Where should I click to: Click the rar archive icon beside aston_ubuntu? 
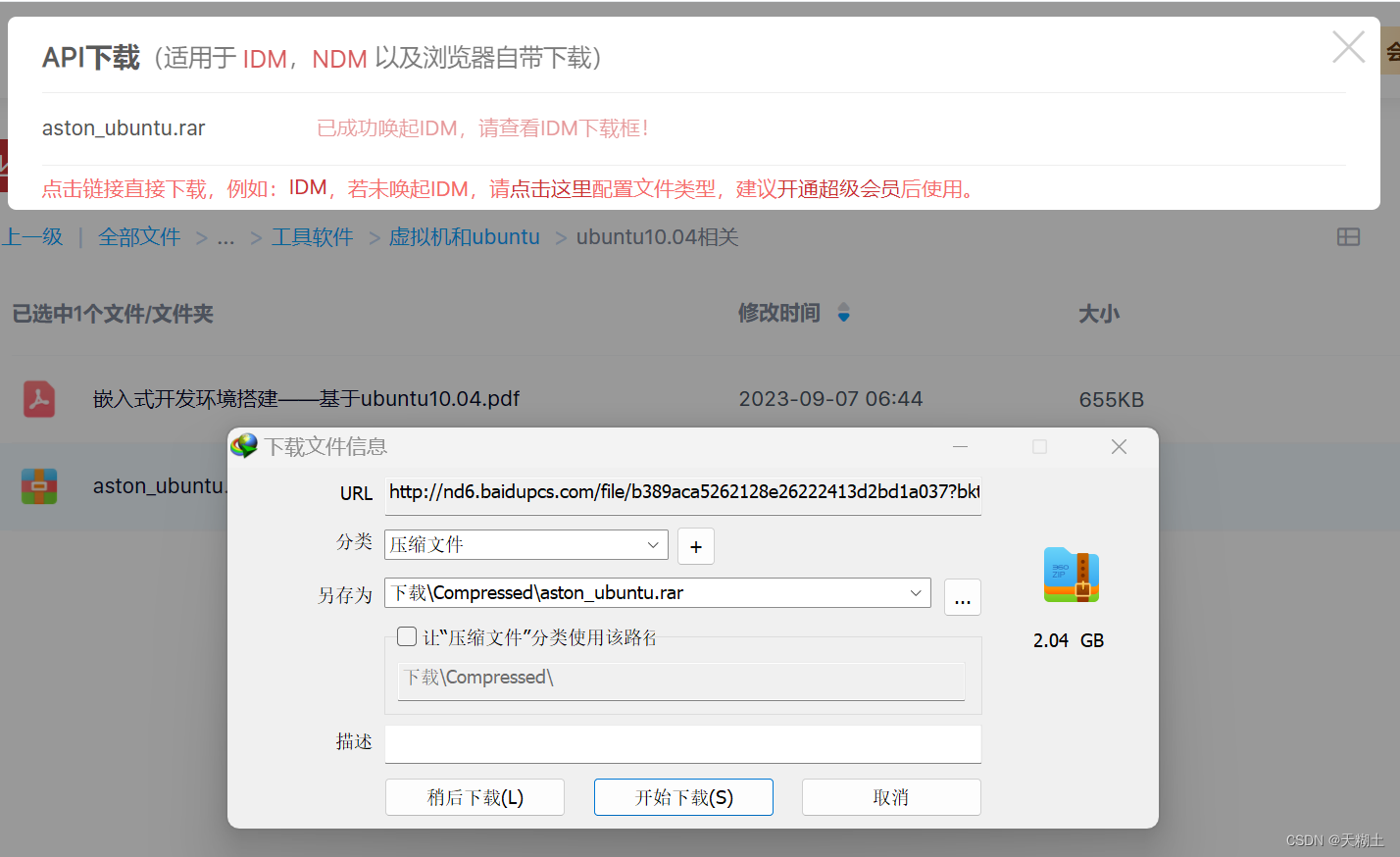[39, 485]
